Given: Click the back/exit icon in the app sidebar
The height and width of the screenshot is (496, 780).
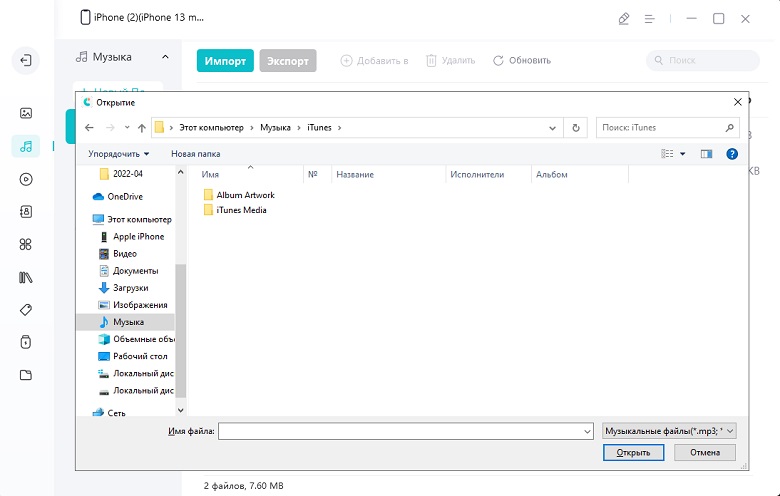Looking at the screenshot, I should tap(25, 60).
